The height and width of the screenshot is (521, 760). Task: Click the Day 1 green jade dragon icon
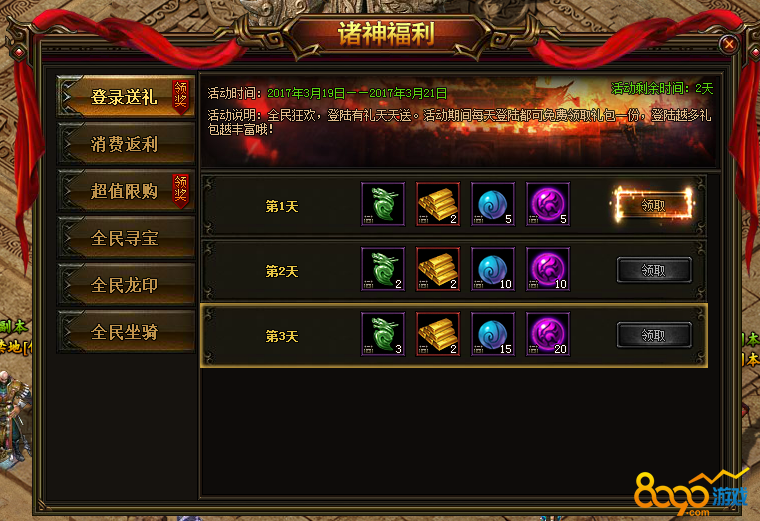click(x=383, y=204)
